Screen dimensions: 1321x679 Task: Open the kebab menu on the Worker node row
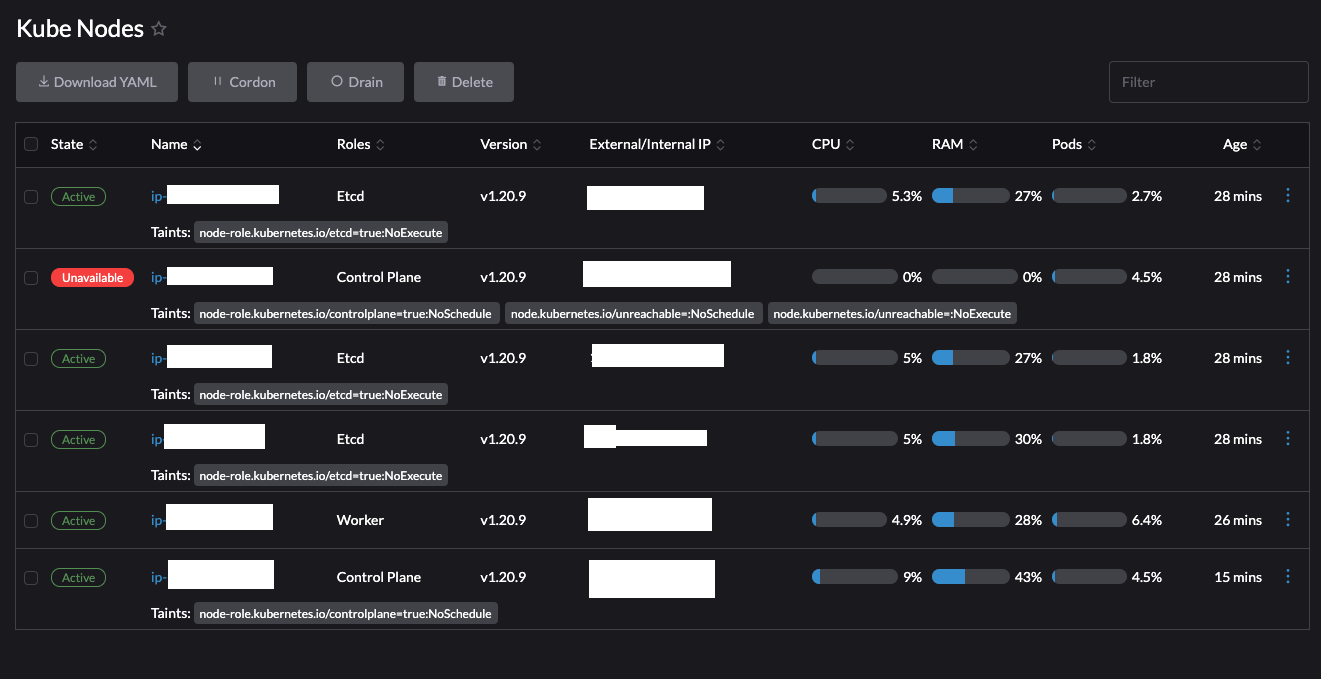(1288, 519)
